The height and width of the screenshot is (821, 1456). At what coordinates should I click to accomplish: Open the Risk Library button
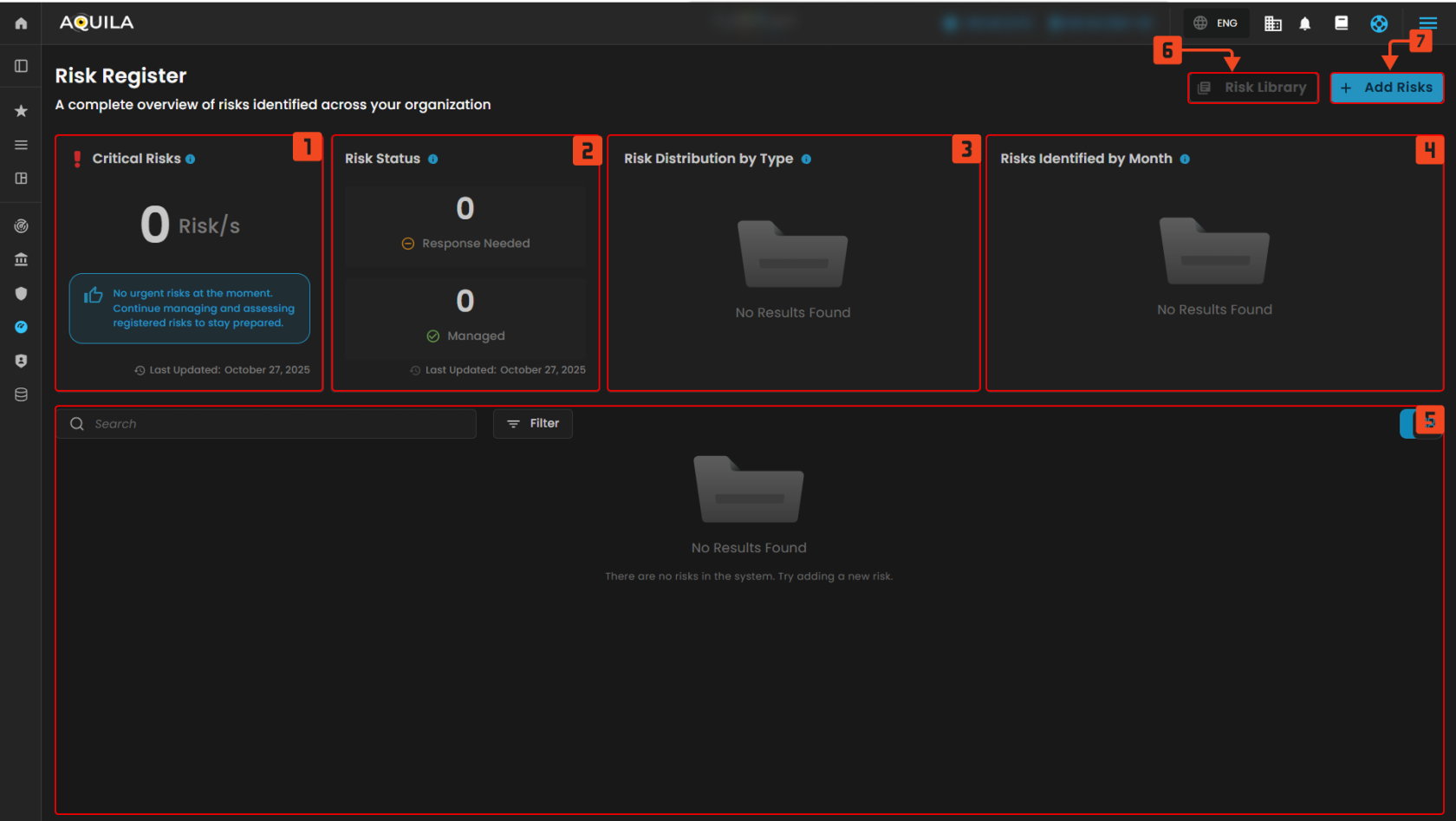pos(1252,88)
